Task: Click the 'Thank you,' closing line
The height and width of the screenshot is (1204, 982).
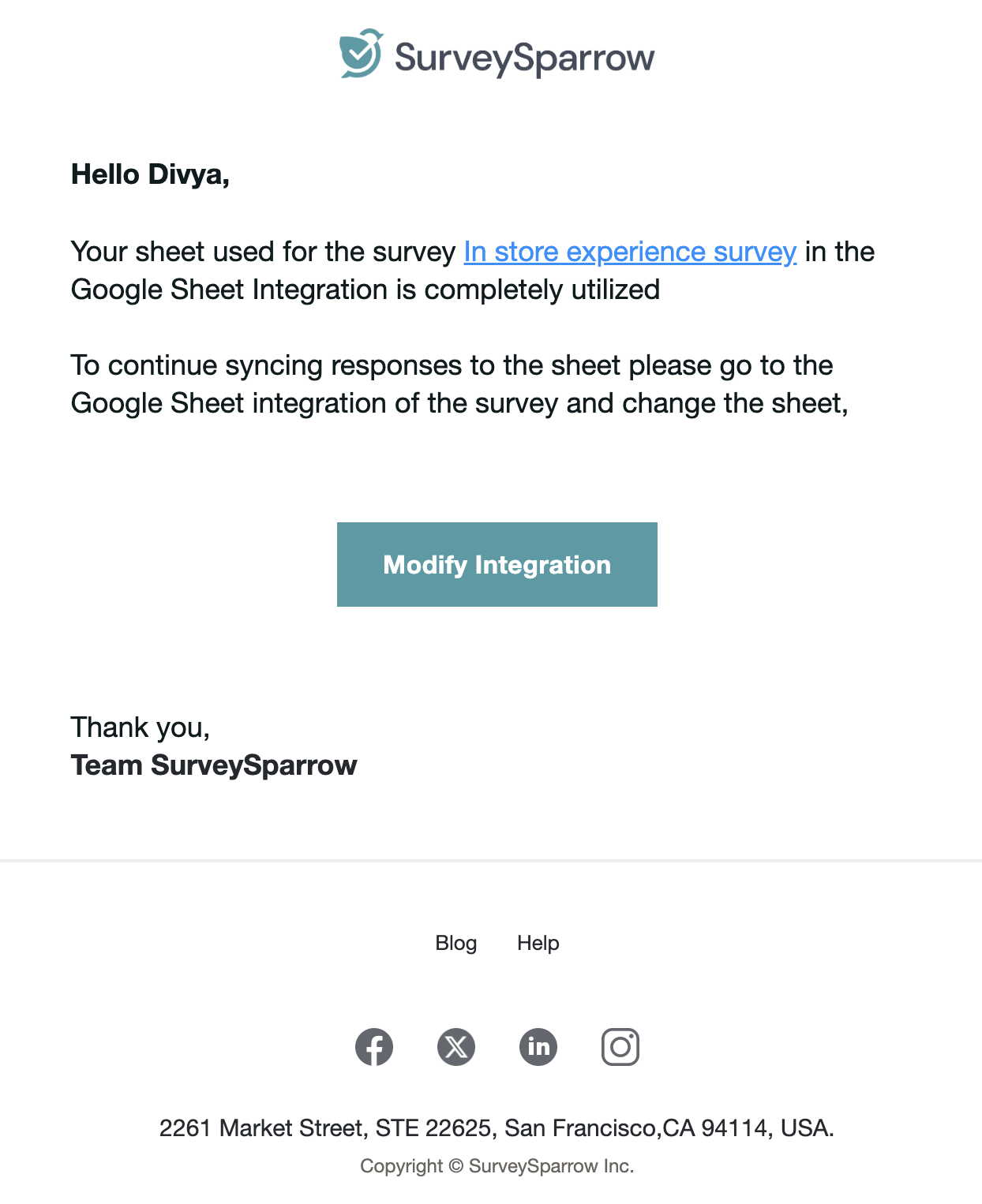Action: 141,727
